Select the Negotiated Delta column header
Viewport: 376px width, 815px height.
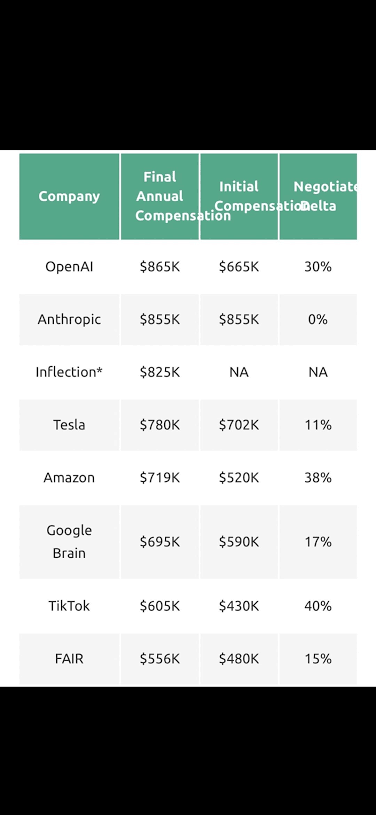point(318,196)
